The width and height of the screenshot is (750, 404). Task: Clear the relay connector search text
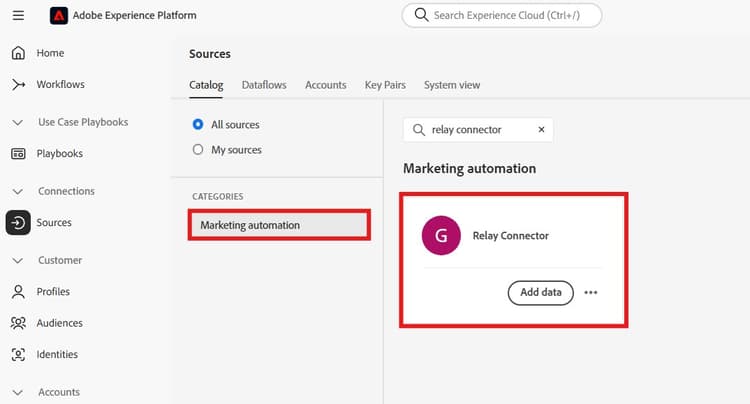(541, 130)
